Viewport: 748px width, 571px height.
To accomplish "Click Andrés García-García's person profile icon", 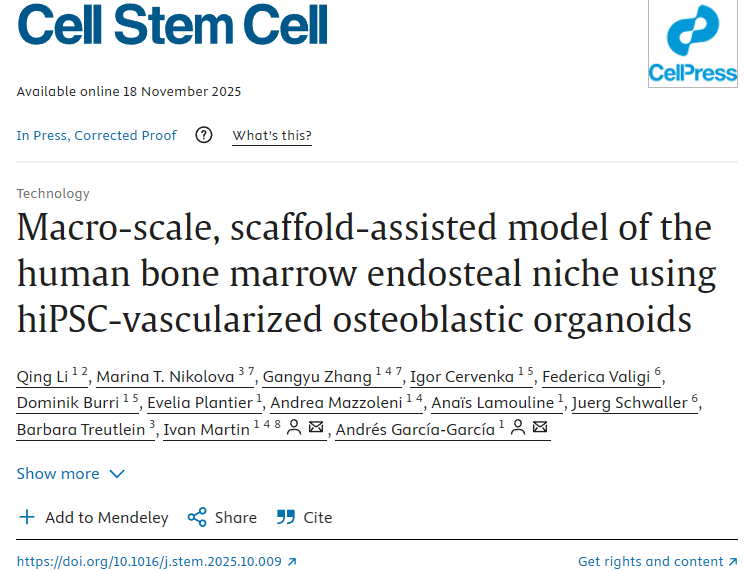I will point(518,429).
